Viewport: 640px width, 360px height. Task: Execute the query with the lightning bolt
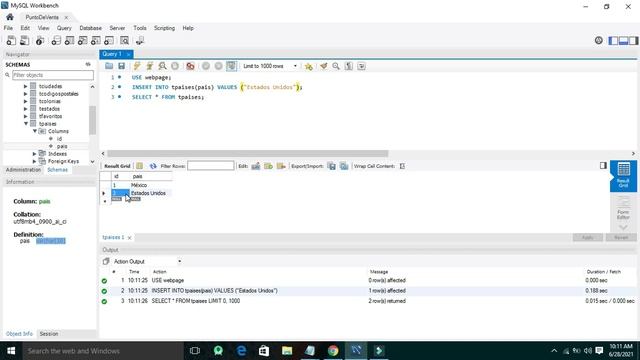point(137,66)
